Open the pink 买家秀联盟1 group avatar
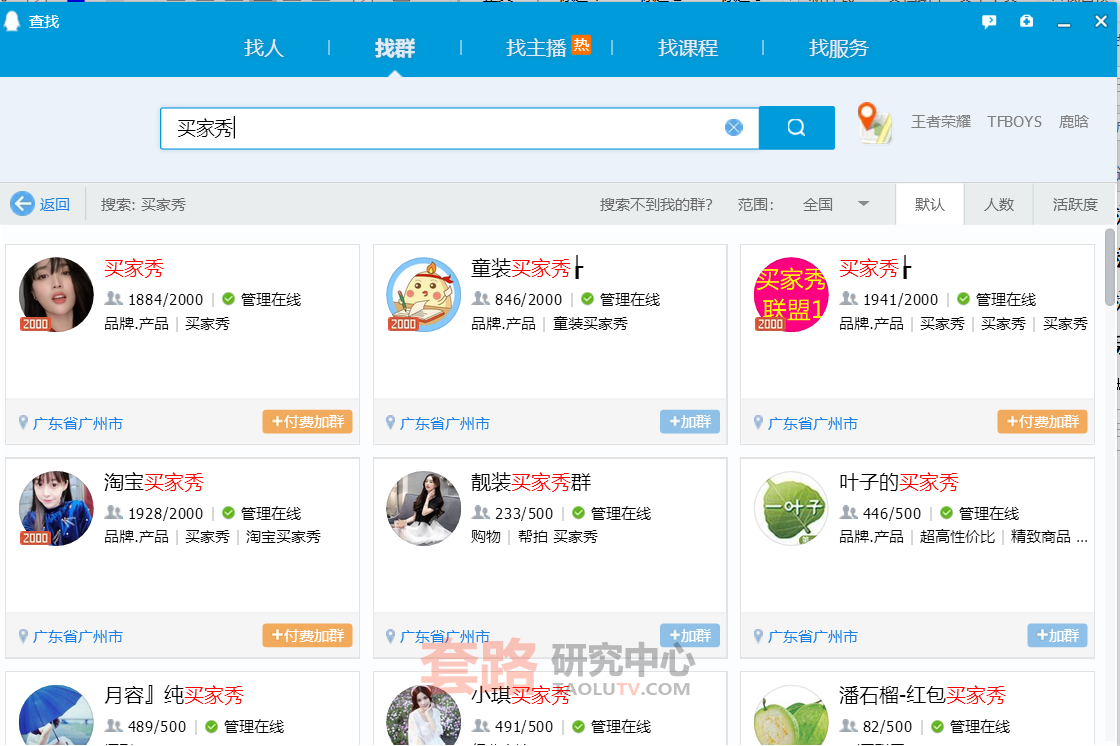This screenshot has width=1120, height=746. tap(791, 294)
